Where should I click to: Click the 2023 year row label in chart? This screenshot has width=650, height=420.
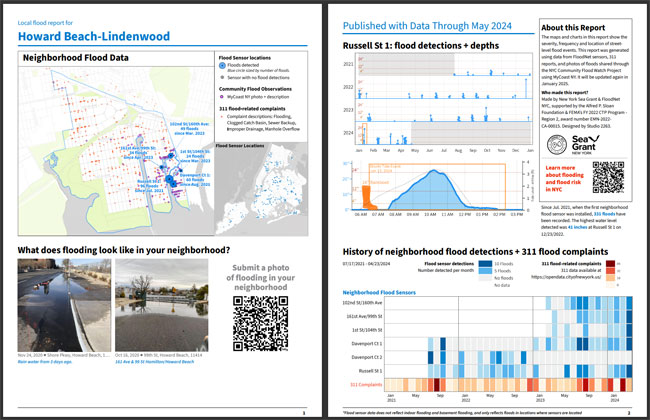(x=348, y=110)
